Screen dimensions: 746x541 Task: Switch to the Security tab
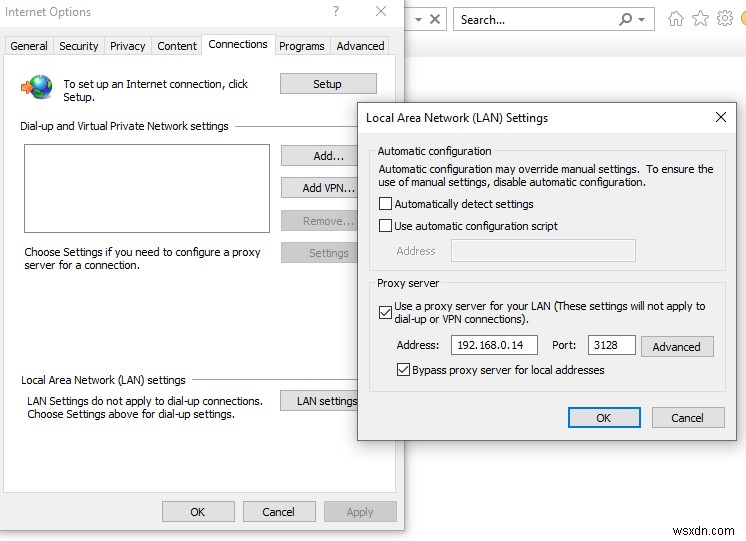(x=79, y=46)
